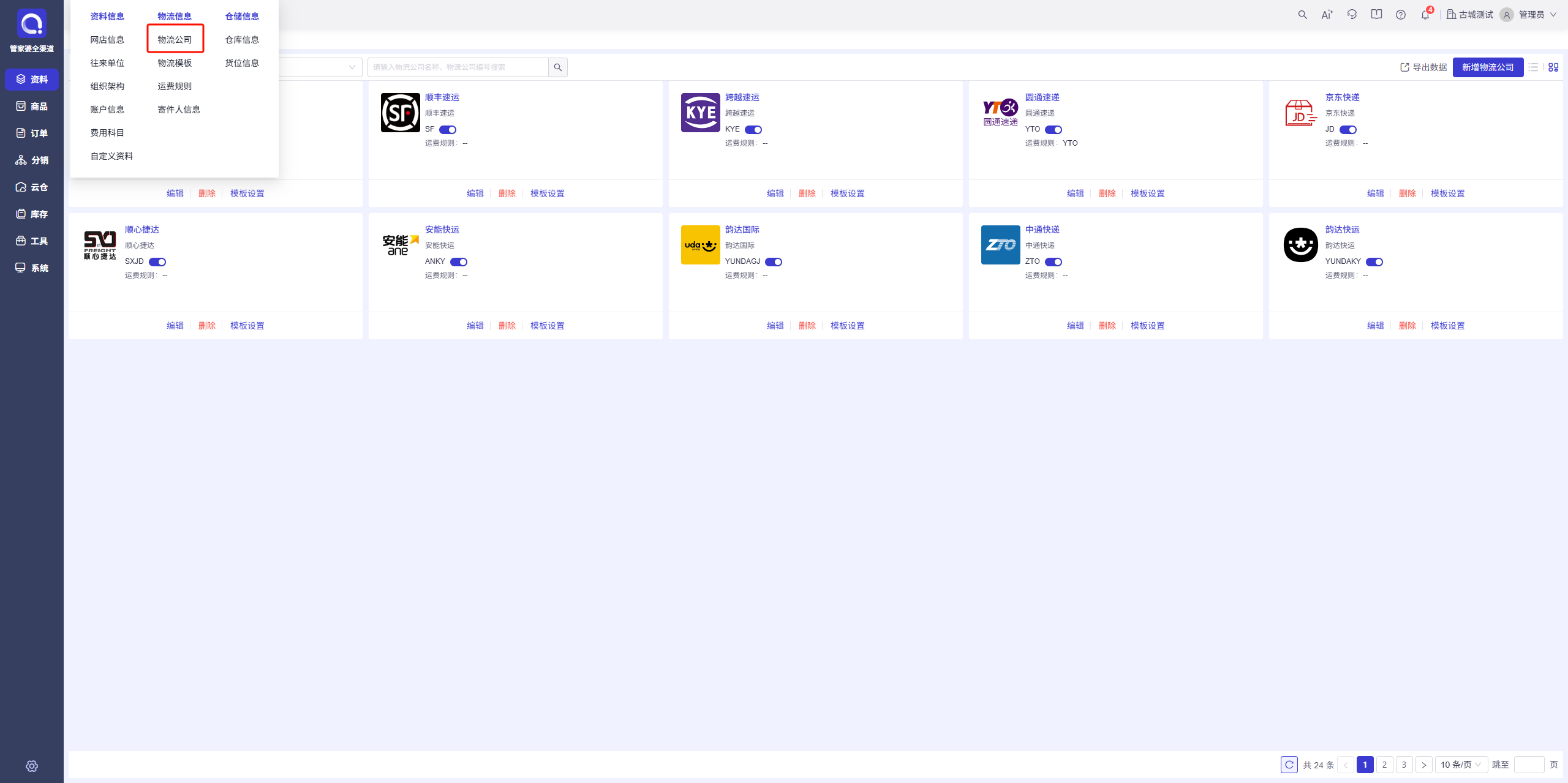This screenshot has width=1568, height=783.
Task: Click 模板设置 on the 圆通速递 card
Action: 1148,193
